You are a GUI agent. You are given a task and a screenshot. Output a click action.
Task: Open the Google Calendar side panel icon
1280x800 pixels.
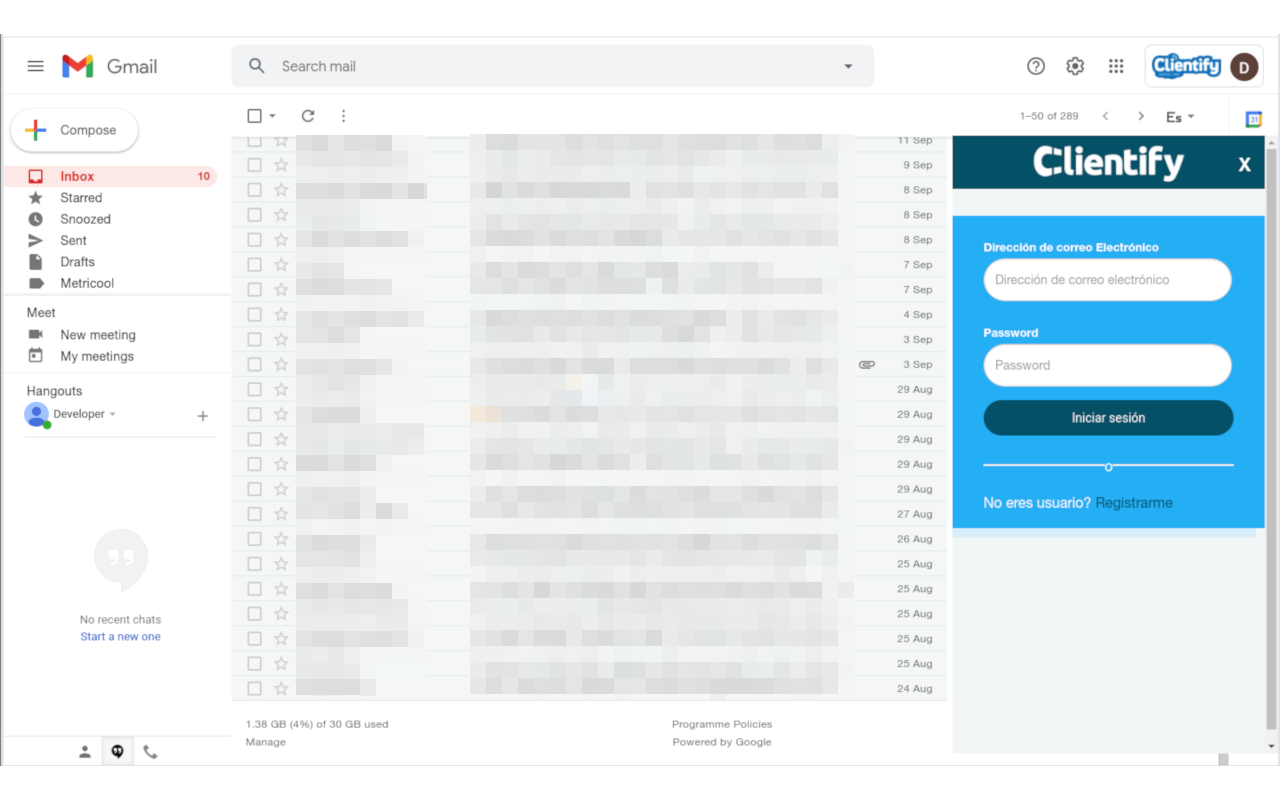click(1254, 119)
